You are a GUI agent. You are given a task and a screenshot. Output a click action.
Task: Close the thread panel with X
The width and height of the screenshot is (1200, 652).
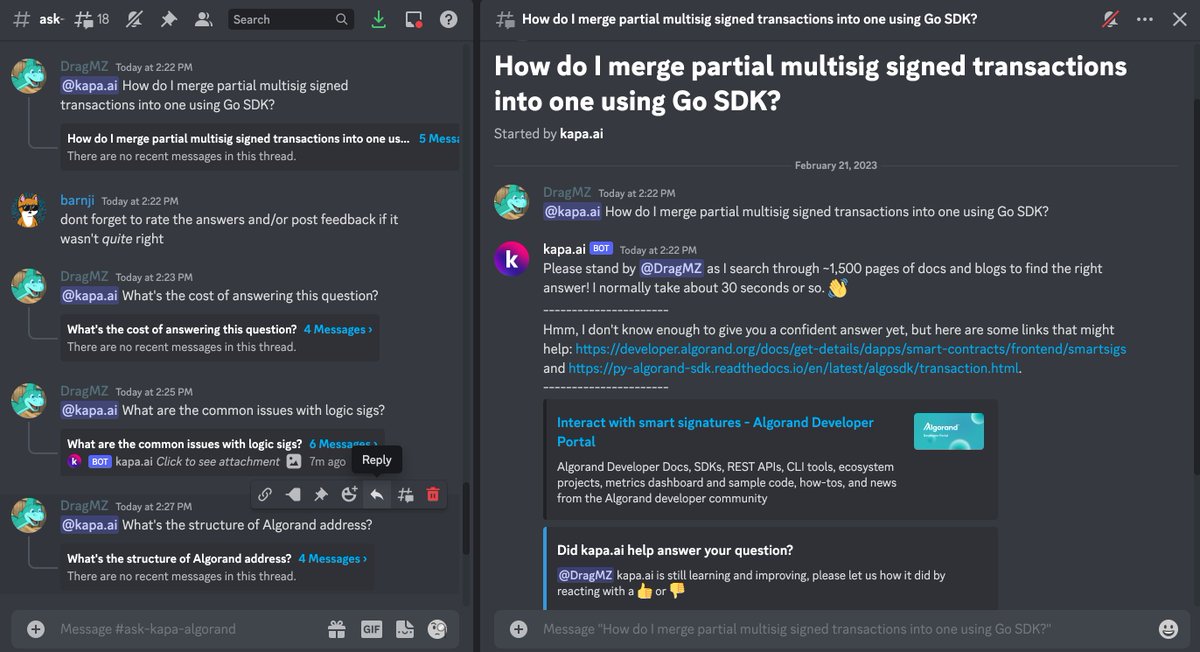click(1179, 19)
